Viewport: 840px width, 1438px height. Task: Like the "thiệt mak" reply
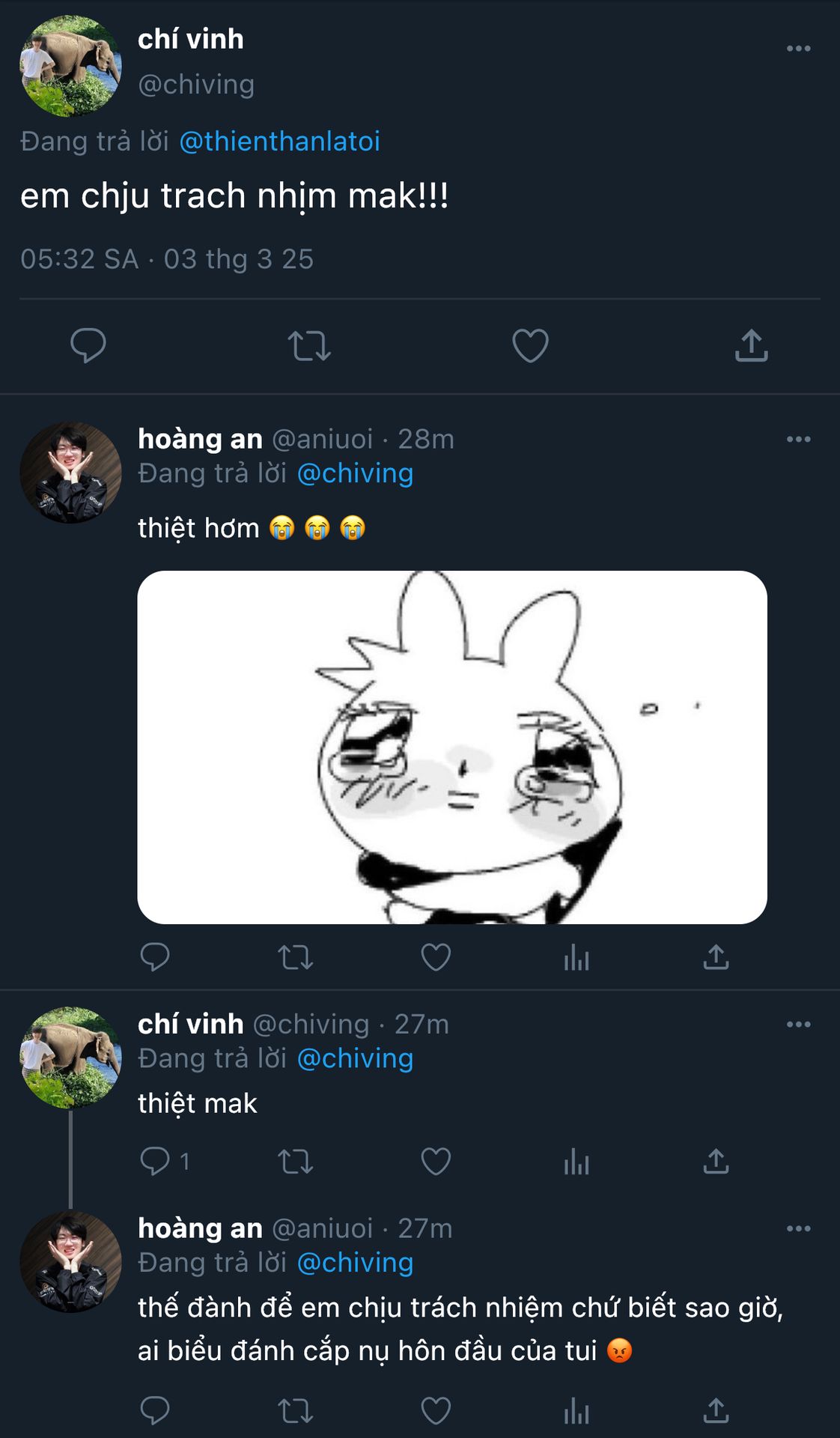click(x=436, y=1162)
